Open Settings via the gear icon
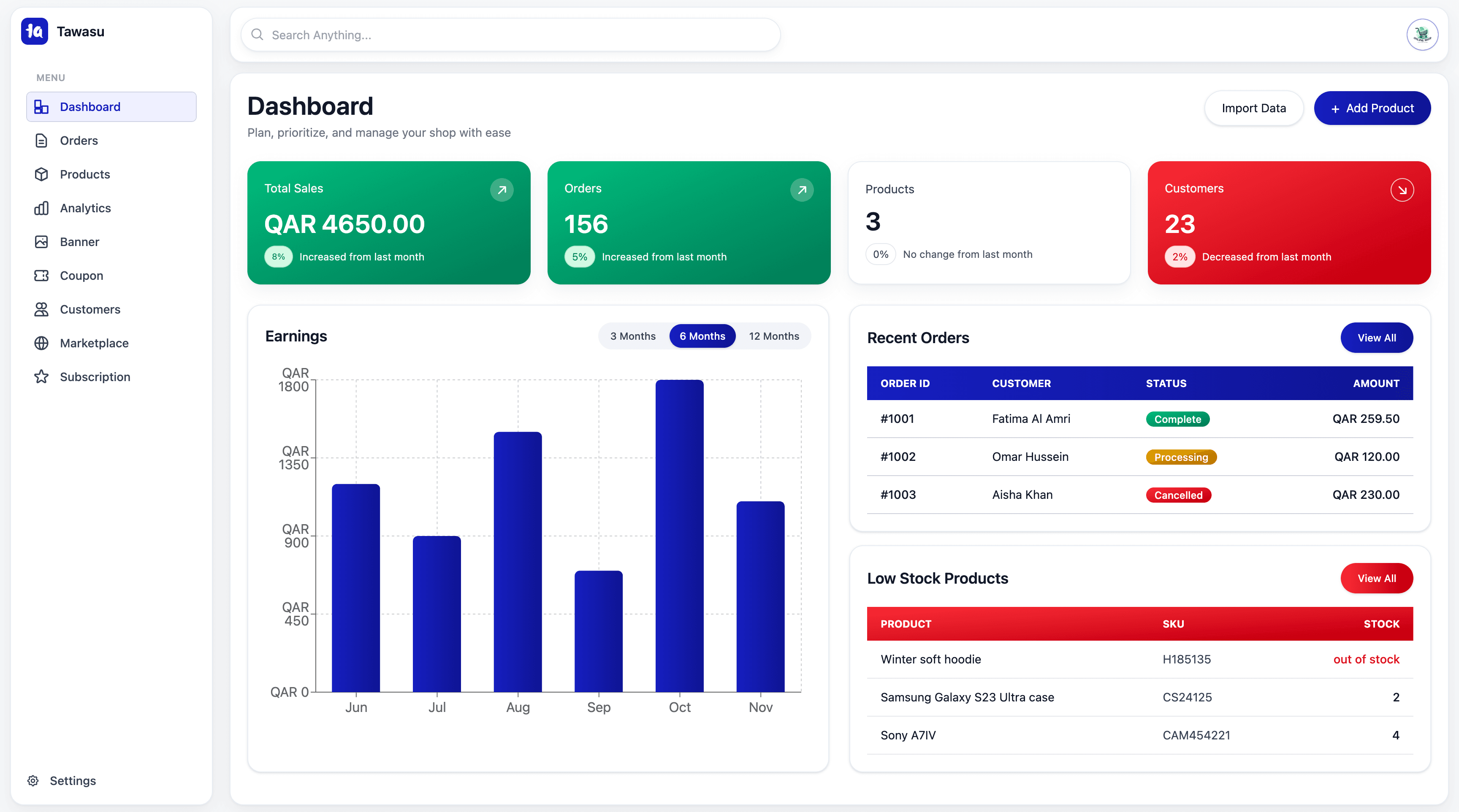The image size is (1459, 812). click(x=33, y=780)
